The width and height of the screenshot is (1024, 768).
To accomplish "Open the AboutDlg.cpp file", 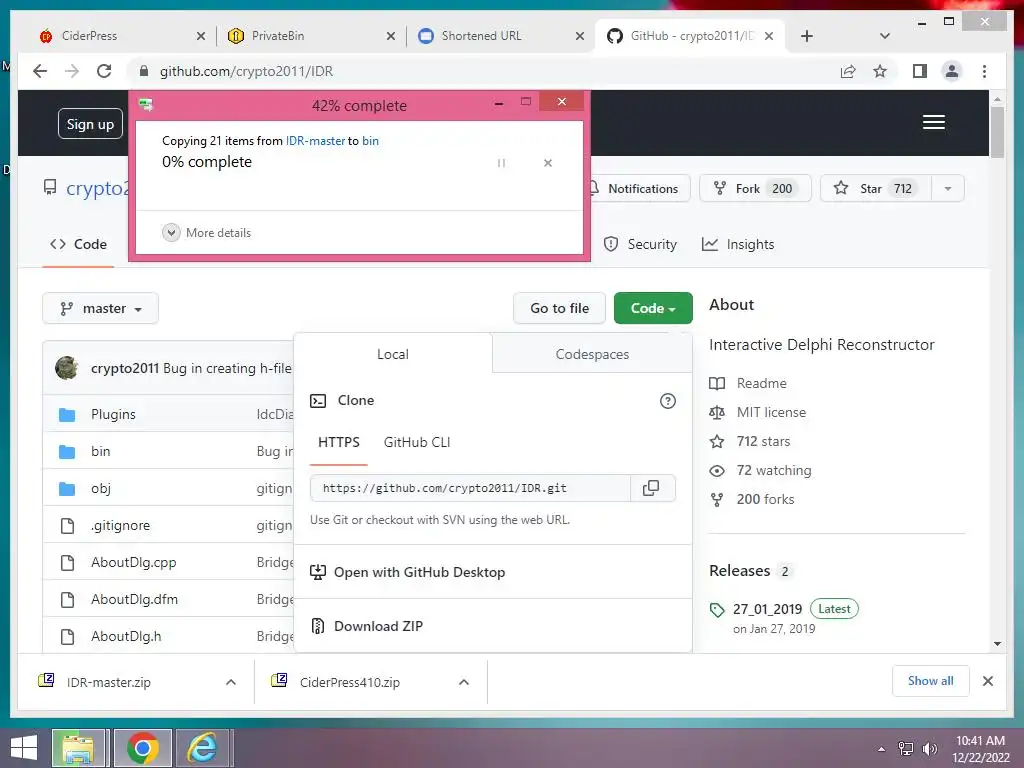I will coord(133,562).
